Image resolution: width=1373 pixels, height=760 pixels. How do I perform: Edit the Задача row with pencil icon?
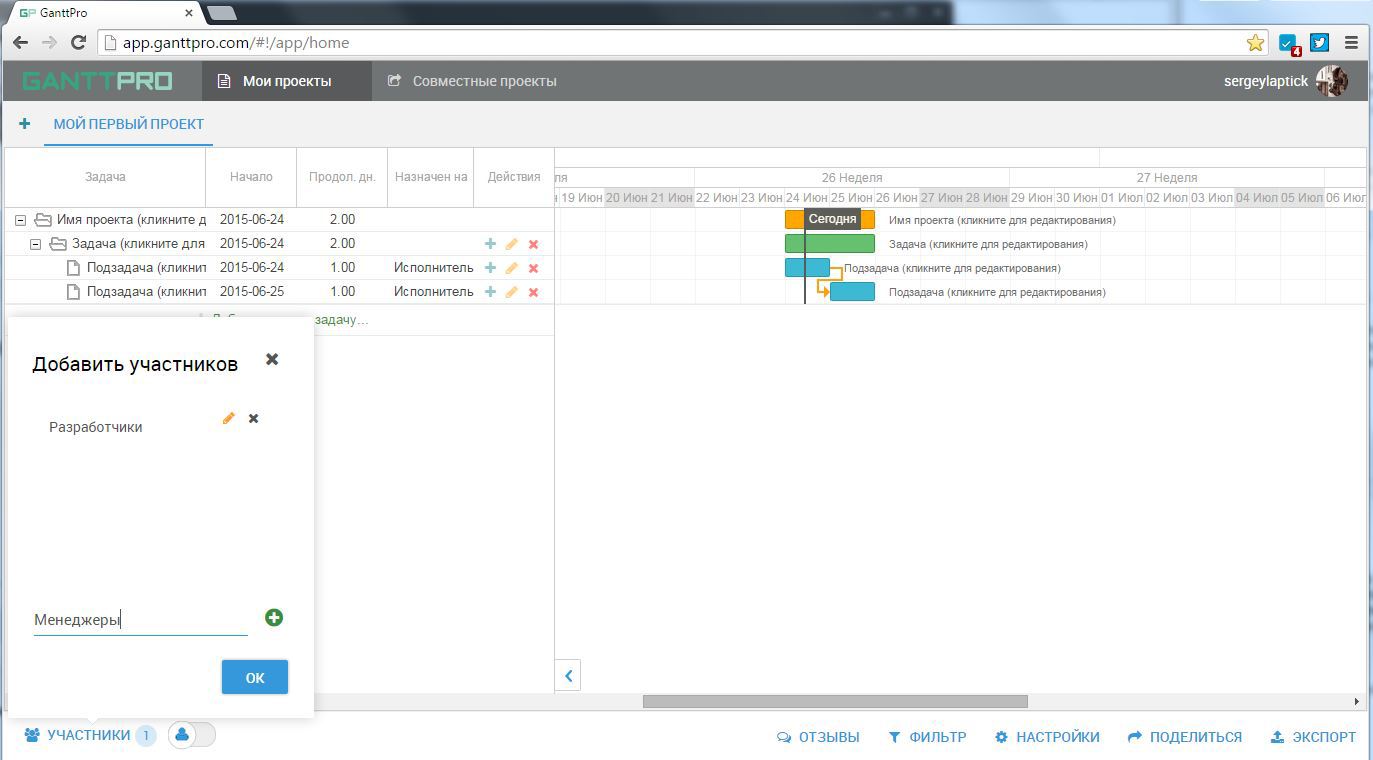511,244
